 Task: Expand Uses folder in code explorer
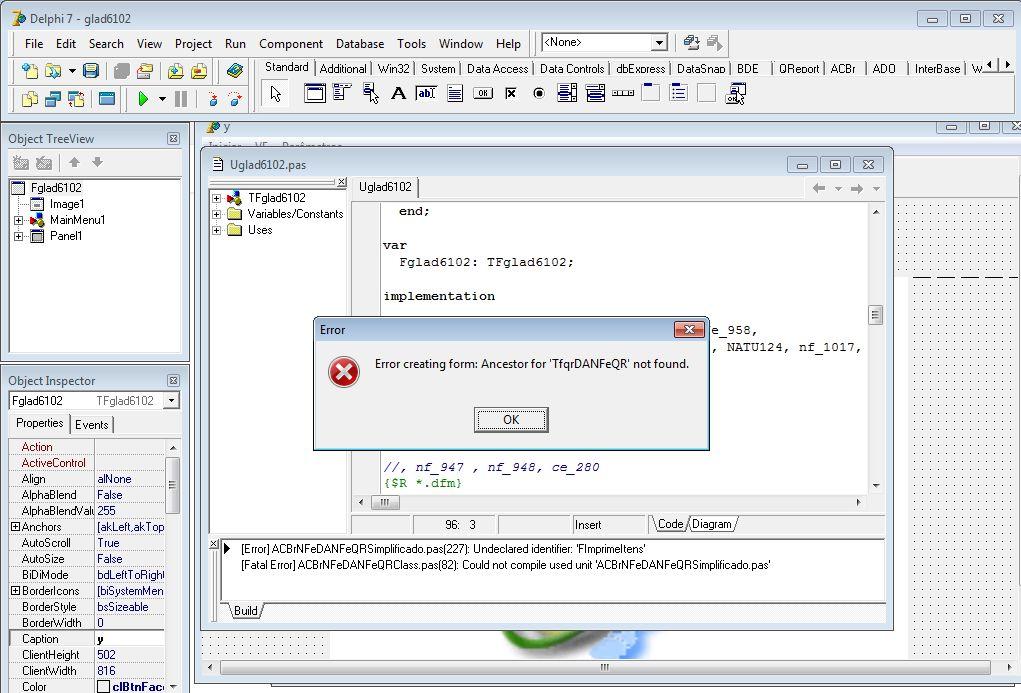[216, 231]
